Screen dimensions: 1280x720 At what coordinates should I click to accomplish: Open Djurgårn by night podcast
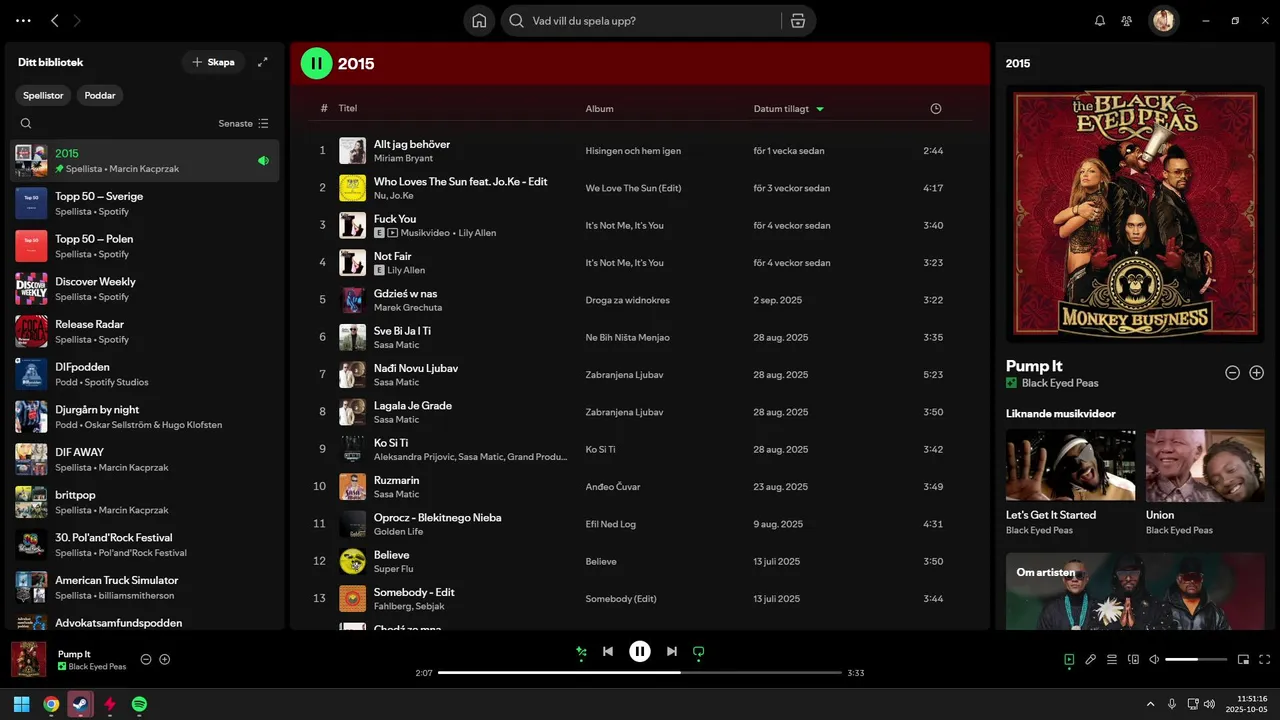[145, 417]
